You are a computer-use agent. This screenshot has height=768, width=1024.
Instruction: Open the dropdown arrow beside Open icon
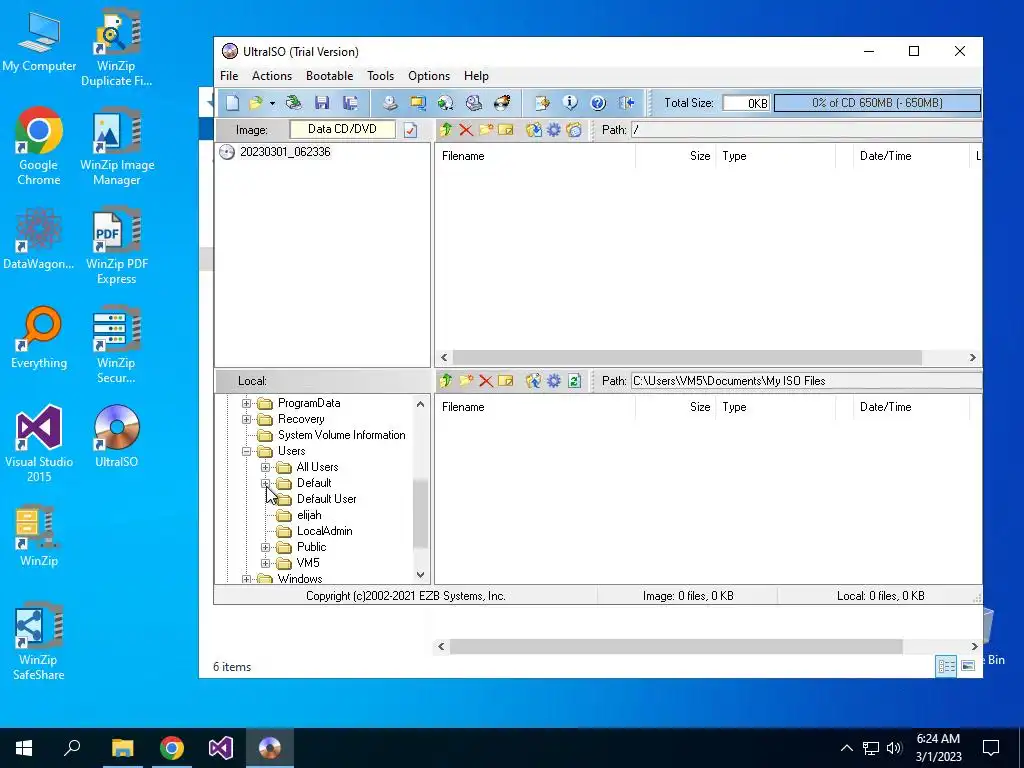pyautogui.click(x=272, y=103)
